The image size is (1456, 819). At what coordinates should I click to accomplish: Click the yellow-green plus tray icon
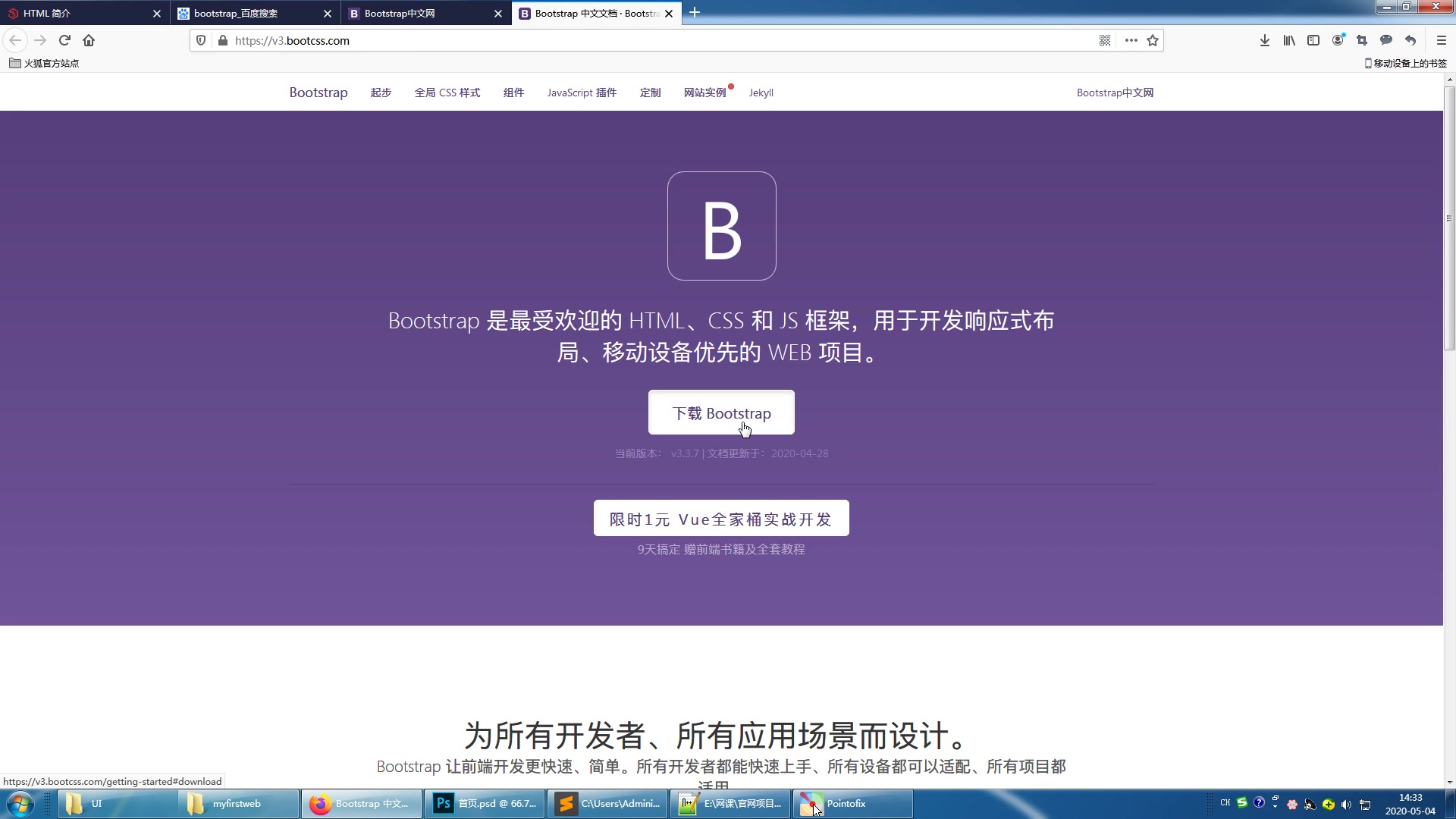1329,805
